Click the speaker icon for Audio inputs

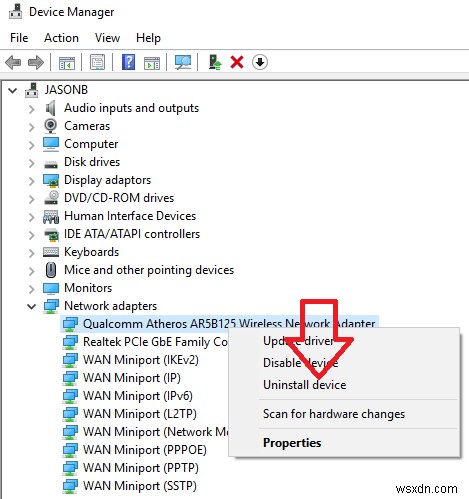[x=51, y=108]
